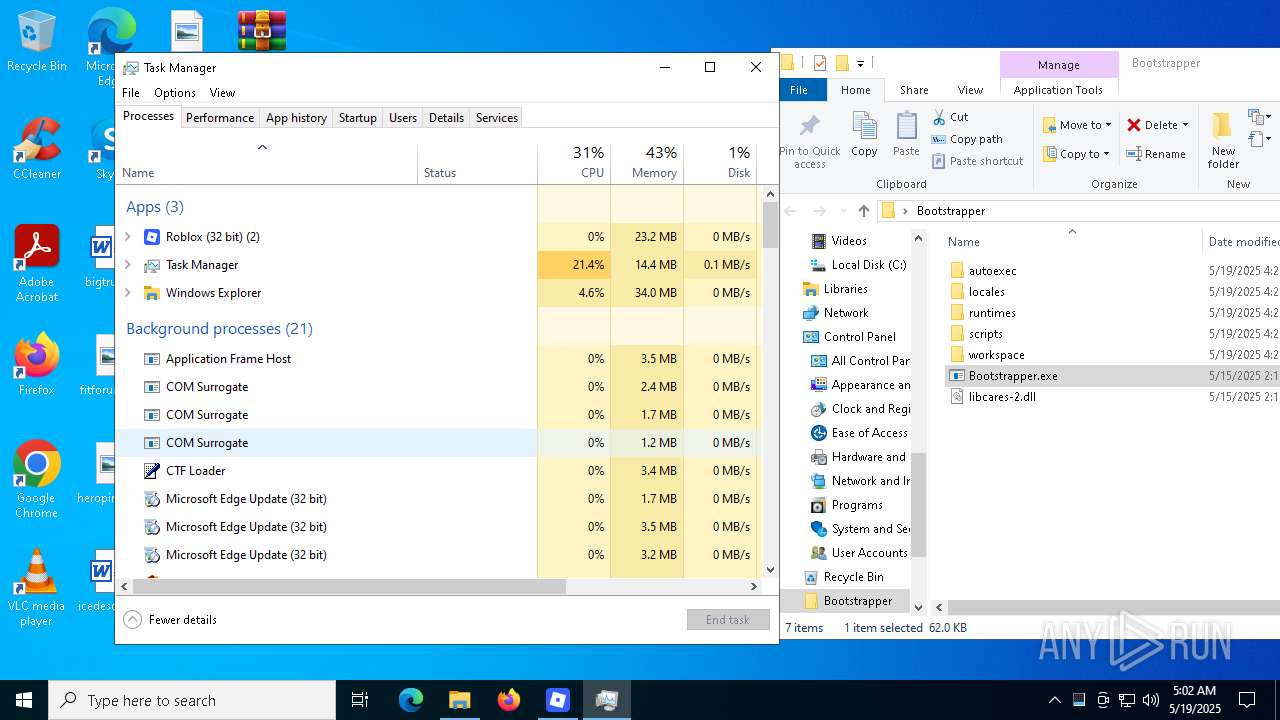Select the workspace folder
Image resolution: width=1280 pixels, height=720 pixels.
[996, 355]
